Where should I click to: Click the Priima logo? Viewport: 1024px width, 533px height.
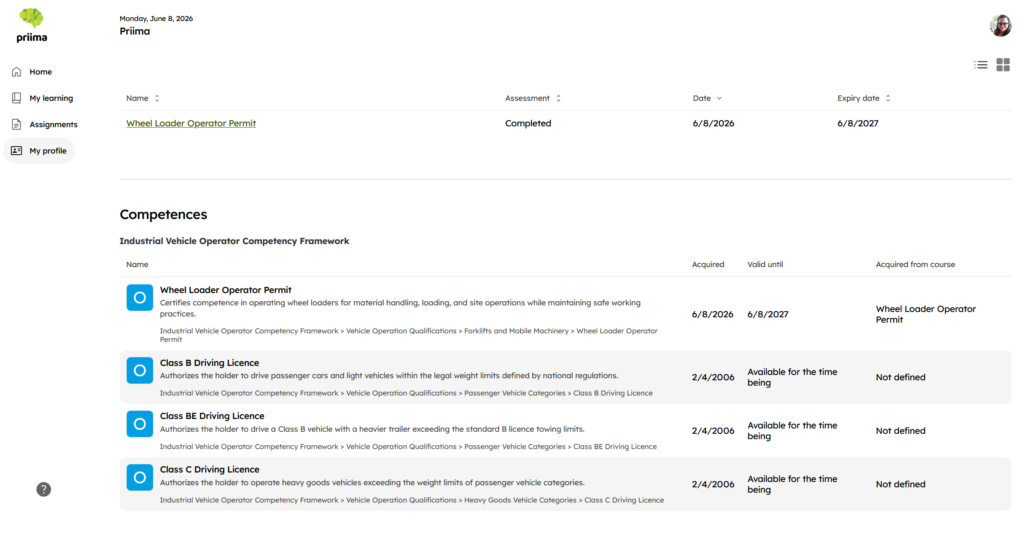[31, 25]
